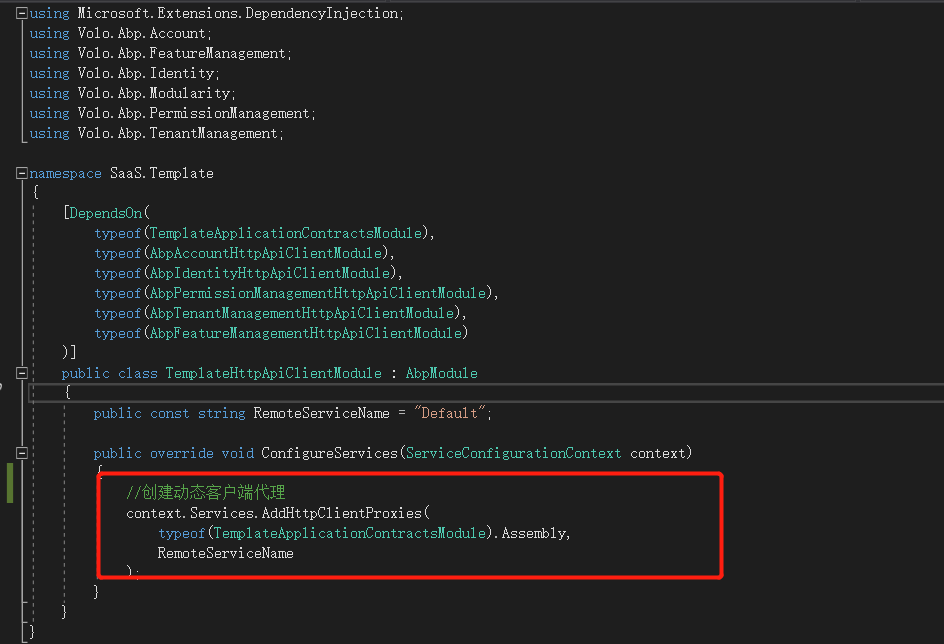Collapse the ConfigureServices method body
The image size is (944, 644).
click(x=21, y=452)
